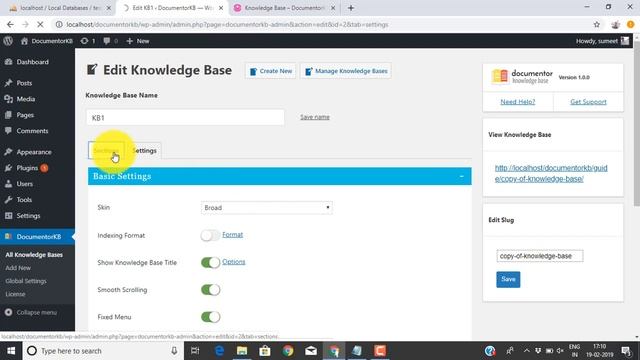
Task: Open the comments bubble in admin bar
Action: (110, 41)
